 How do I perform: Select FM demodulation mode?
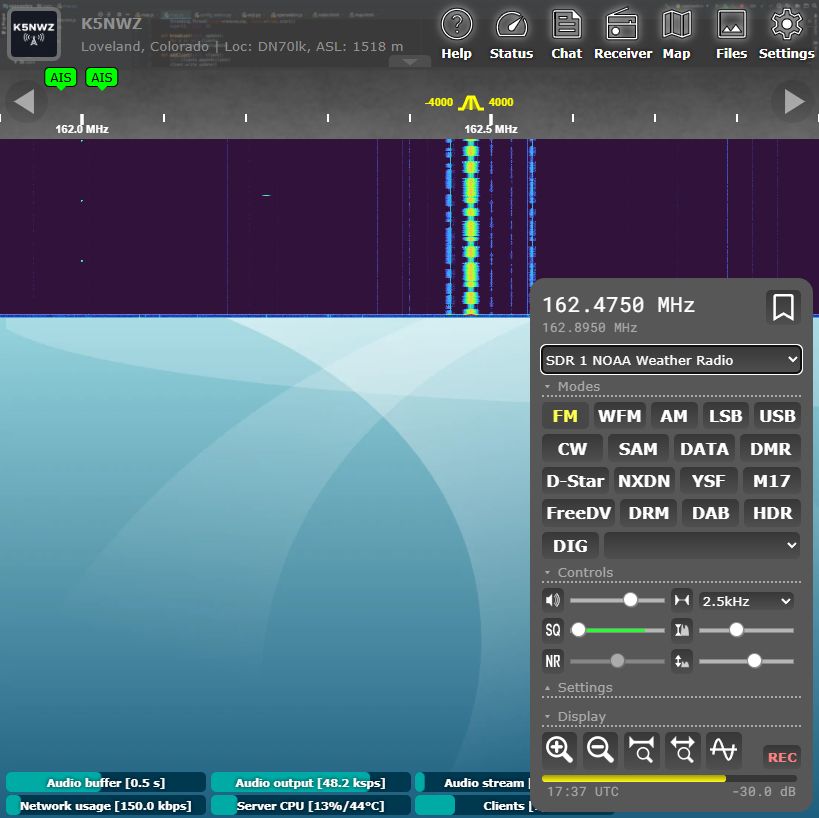pyautogui.click(x=565, y=416)
